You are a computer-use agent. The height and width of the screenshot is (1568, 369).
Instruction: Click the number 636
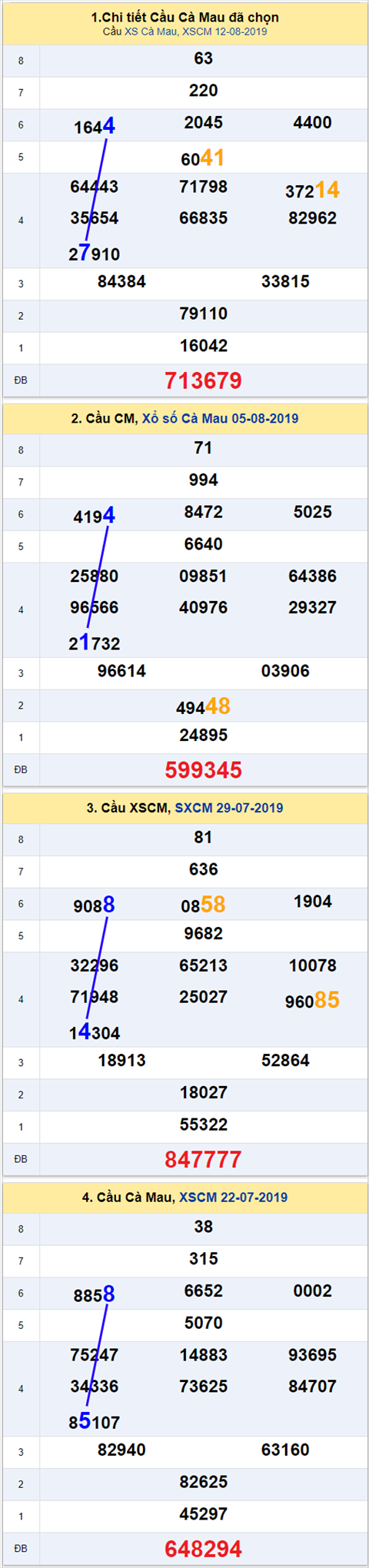click(203, 869)
